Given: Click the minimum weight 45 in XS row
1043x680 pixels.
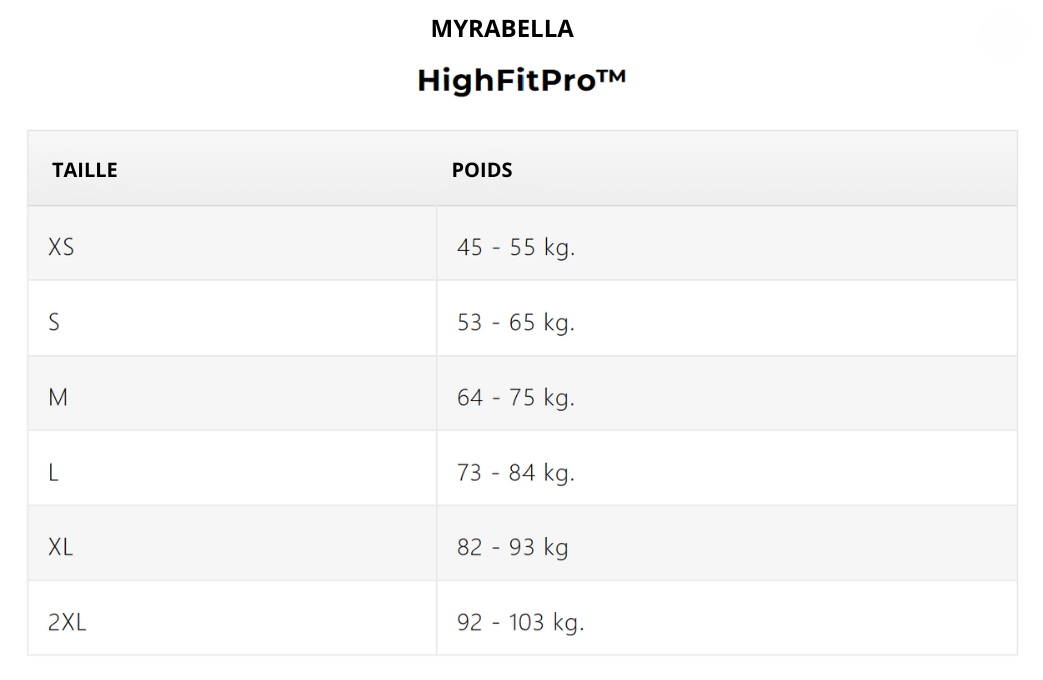Looking at the screenshot, I should click(470, 247).
